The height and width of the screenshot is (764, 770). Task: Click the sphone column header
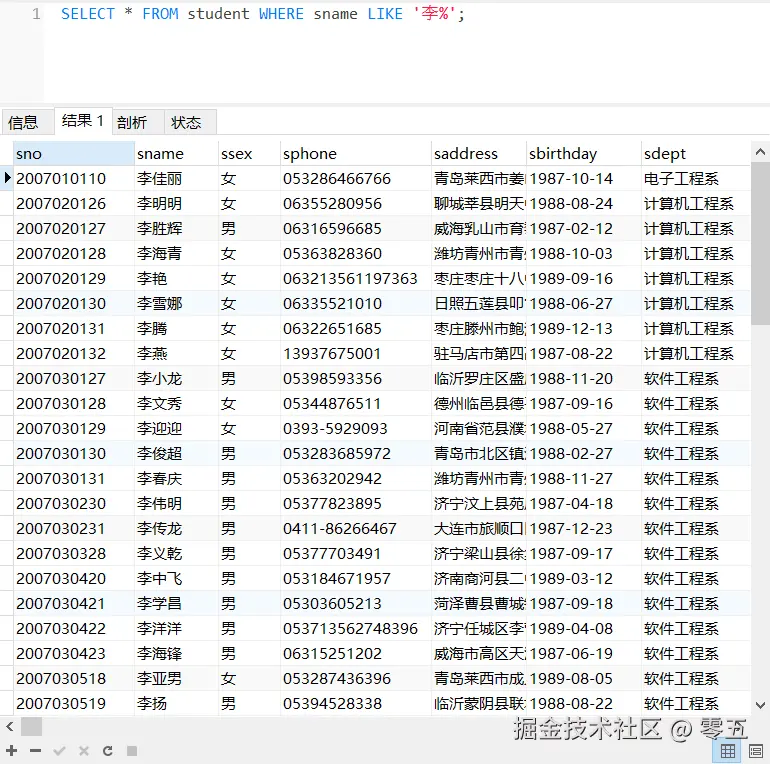(356, 154)
